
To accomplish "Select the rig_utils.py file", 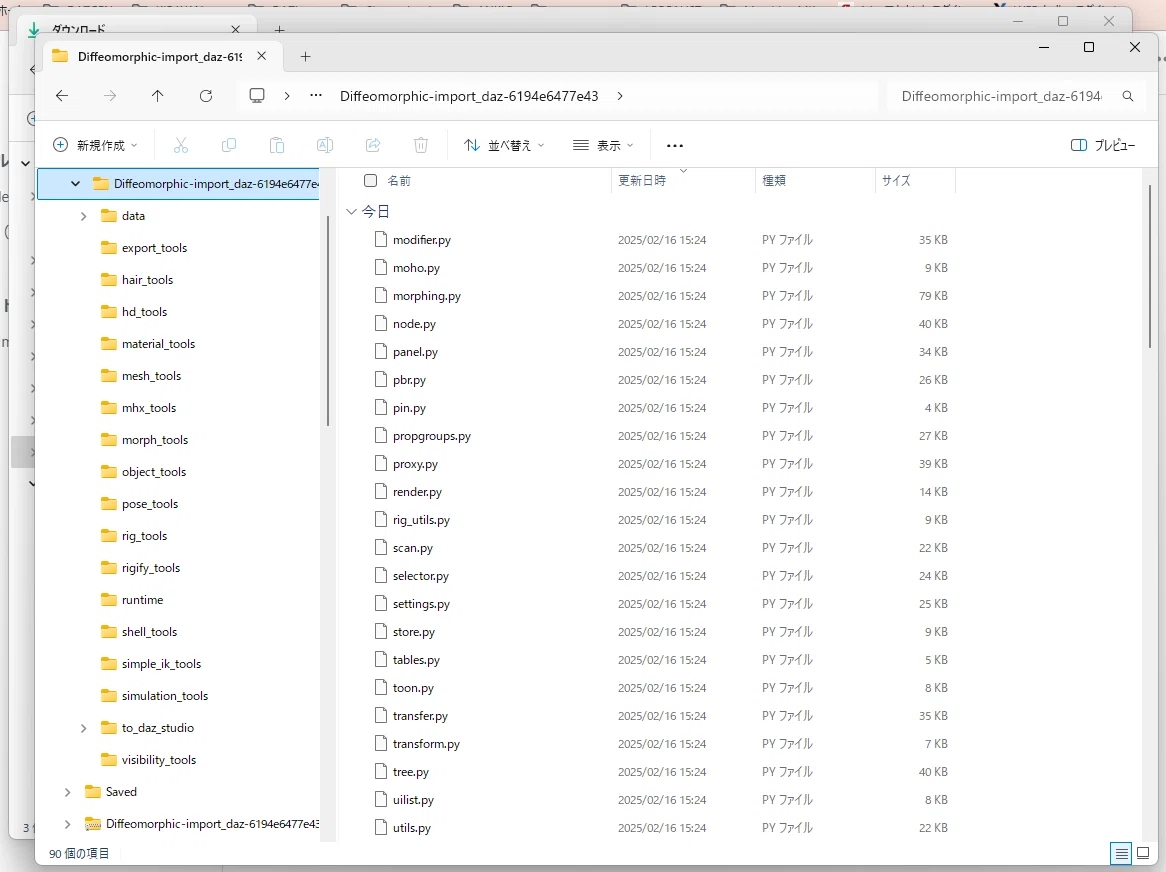I will (421, 520).
